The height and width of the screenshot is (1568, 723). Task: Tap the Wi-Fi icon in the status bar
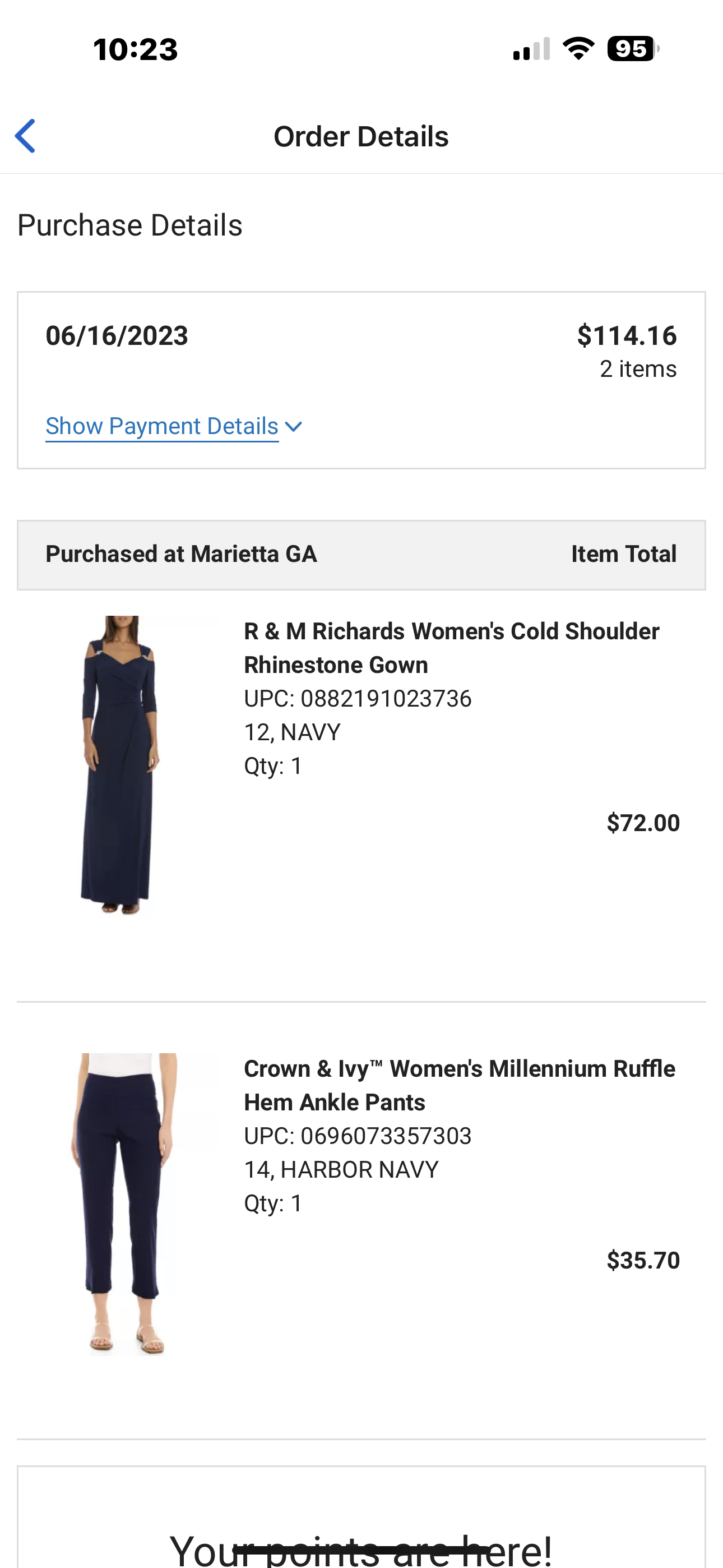tap(578, 49)
